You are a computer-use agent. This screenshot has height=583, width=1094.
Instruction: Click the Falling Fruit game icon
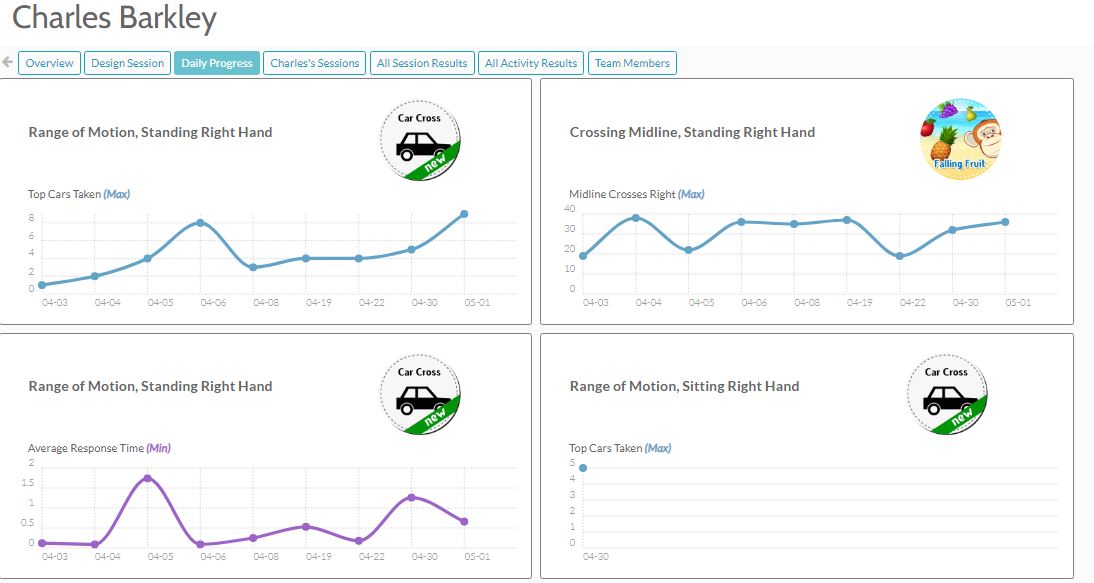tap(960, 140)
